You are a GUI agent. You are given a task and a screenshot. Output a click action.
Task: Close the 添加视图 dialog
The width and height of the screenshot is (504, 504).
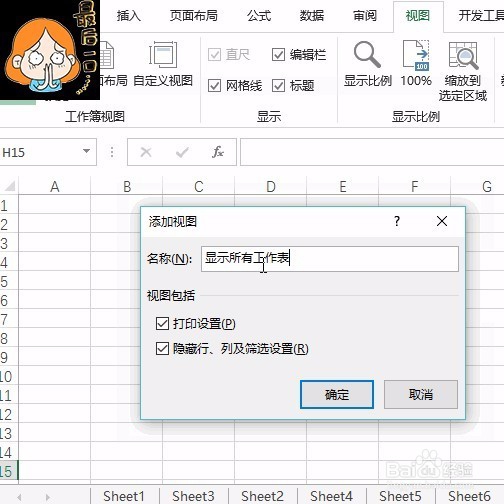442,221
